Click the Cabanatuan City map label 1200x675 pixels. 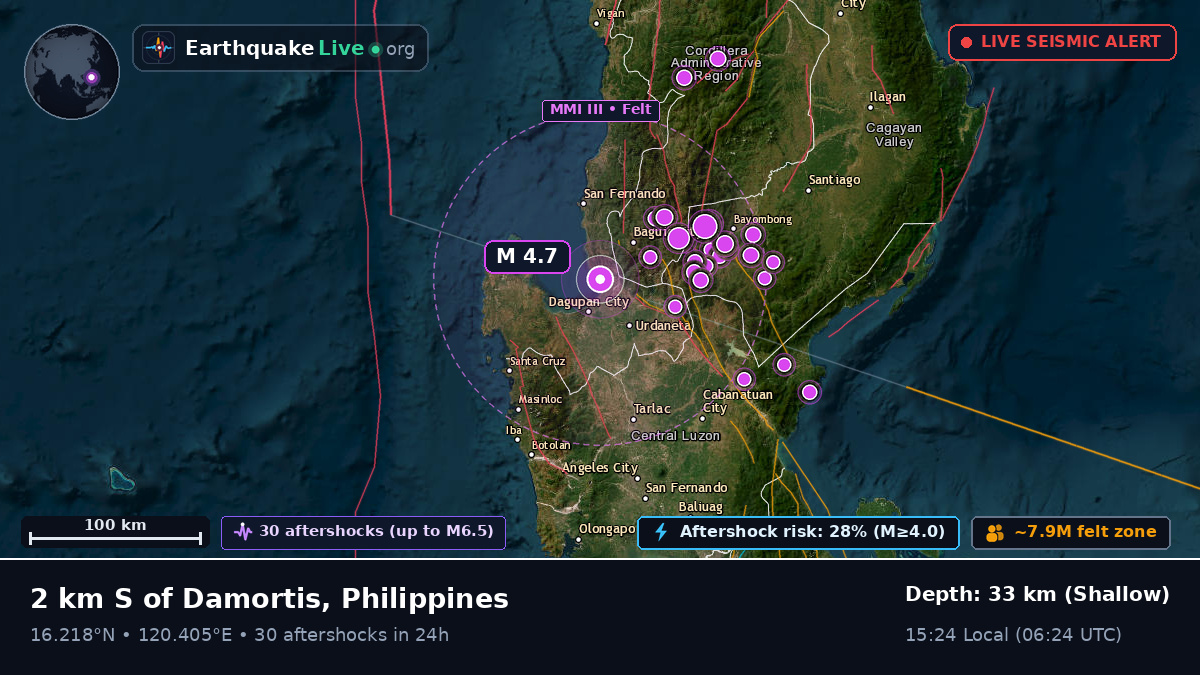pyautogui.click(x=738, y=401)
